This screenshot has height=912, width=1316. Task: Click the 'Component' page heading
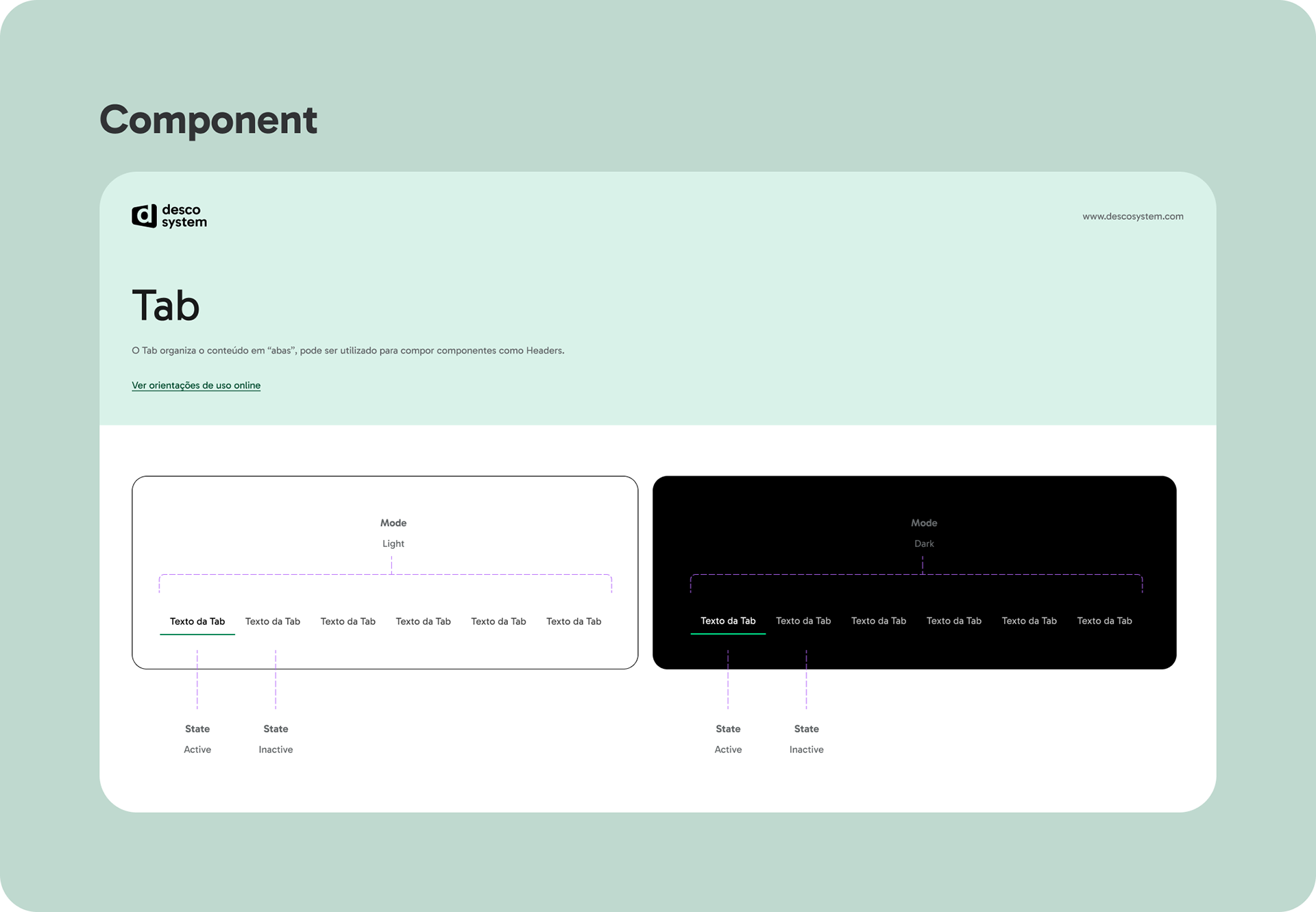tap(208, 121)
